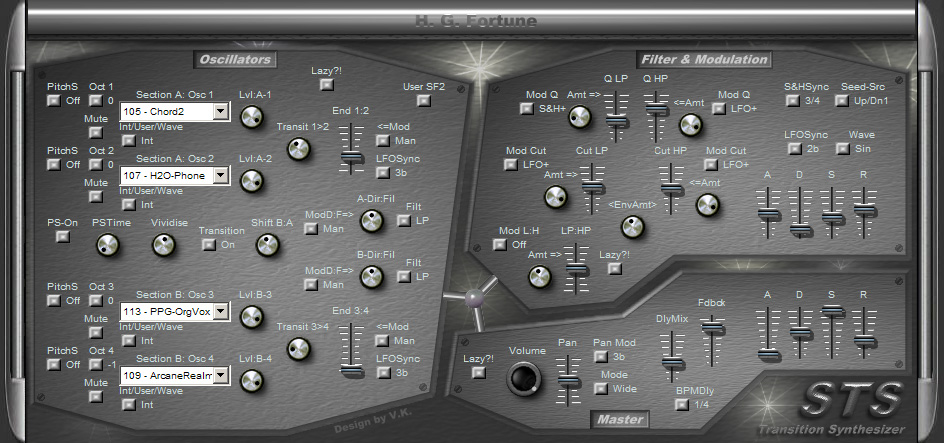Viewport: 944px width, 443px height.
Task: Click the Q LP slider
Action: (x=616, y=117)
